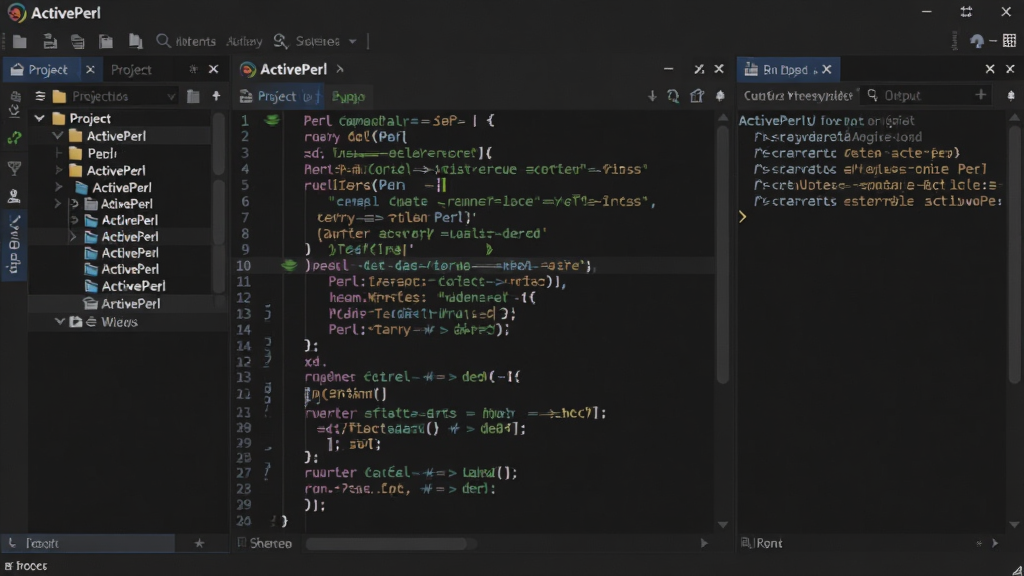Click the output panel vertical scrollbar
1024x576 pixels.
1014,255
